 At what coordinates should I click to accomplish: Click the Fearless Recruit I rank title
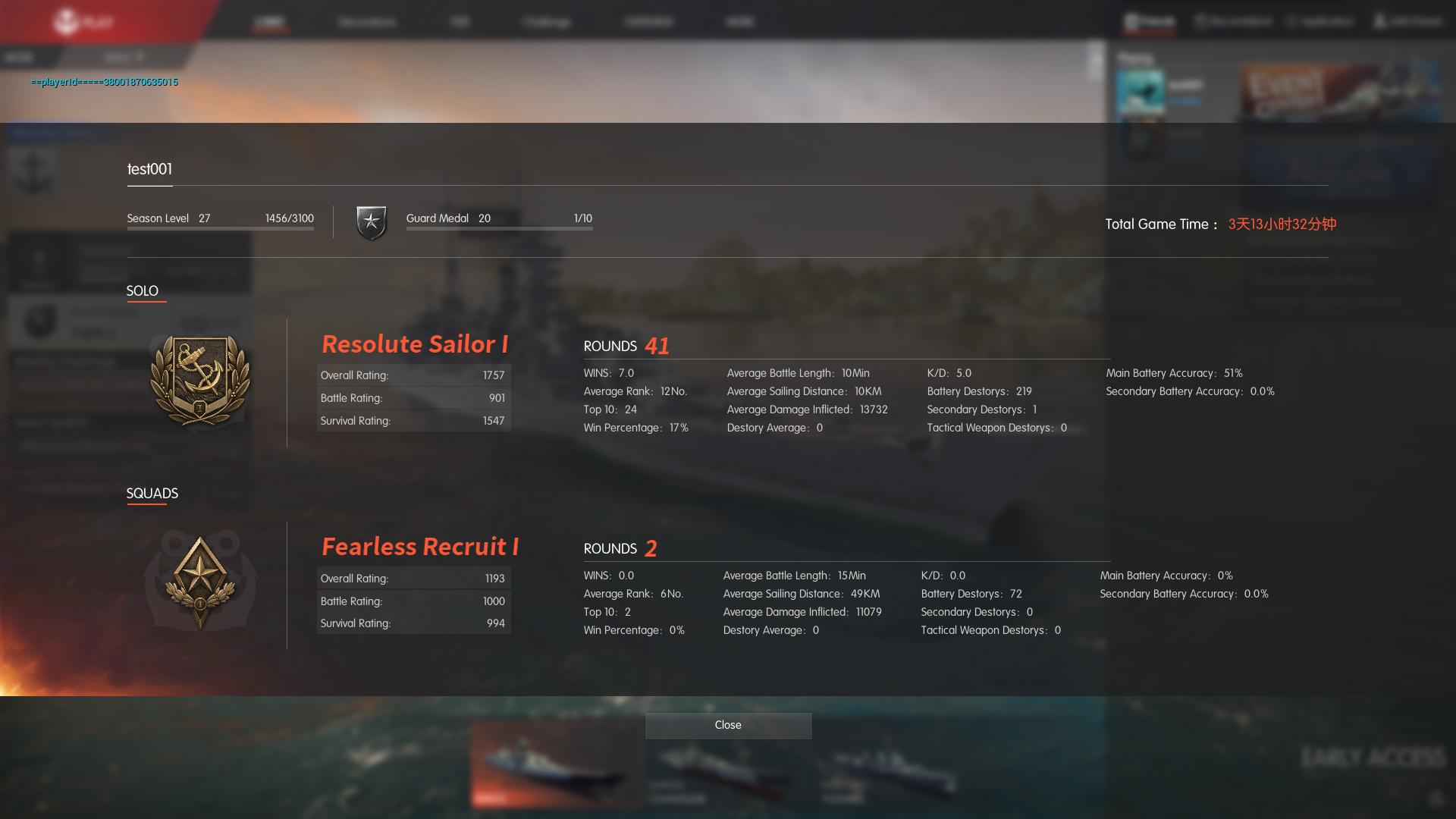coord(420,547)
